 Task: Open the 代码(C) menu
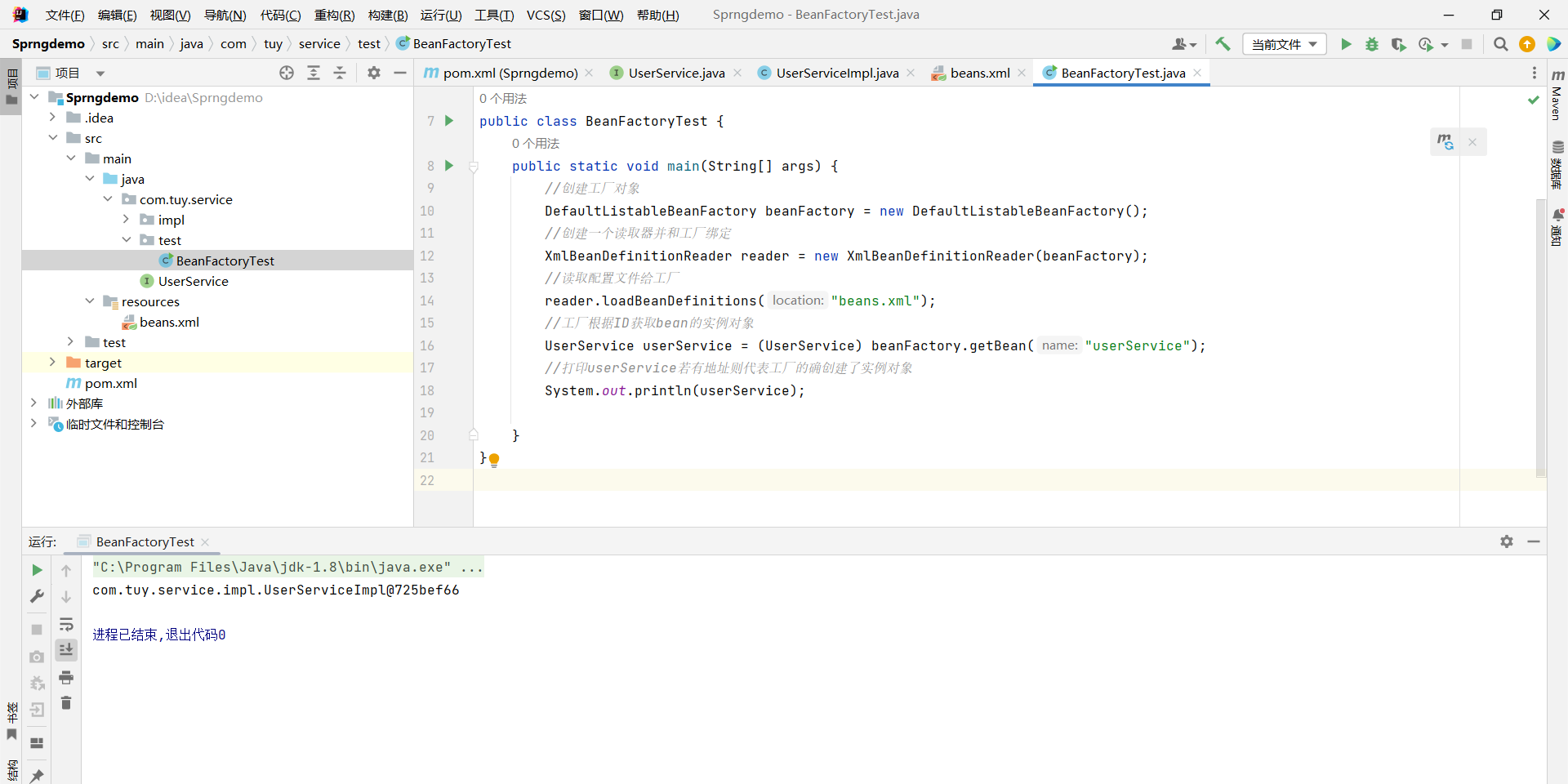pyautogui.click(x=280, y=15)
